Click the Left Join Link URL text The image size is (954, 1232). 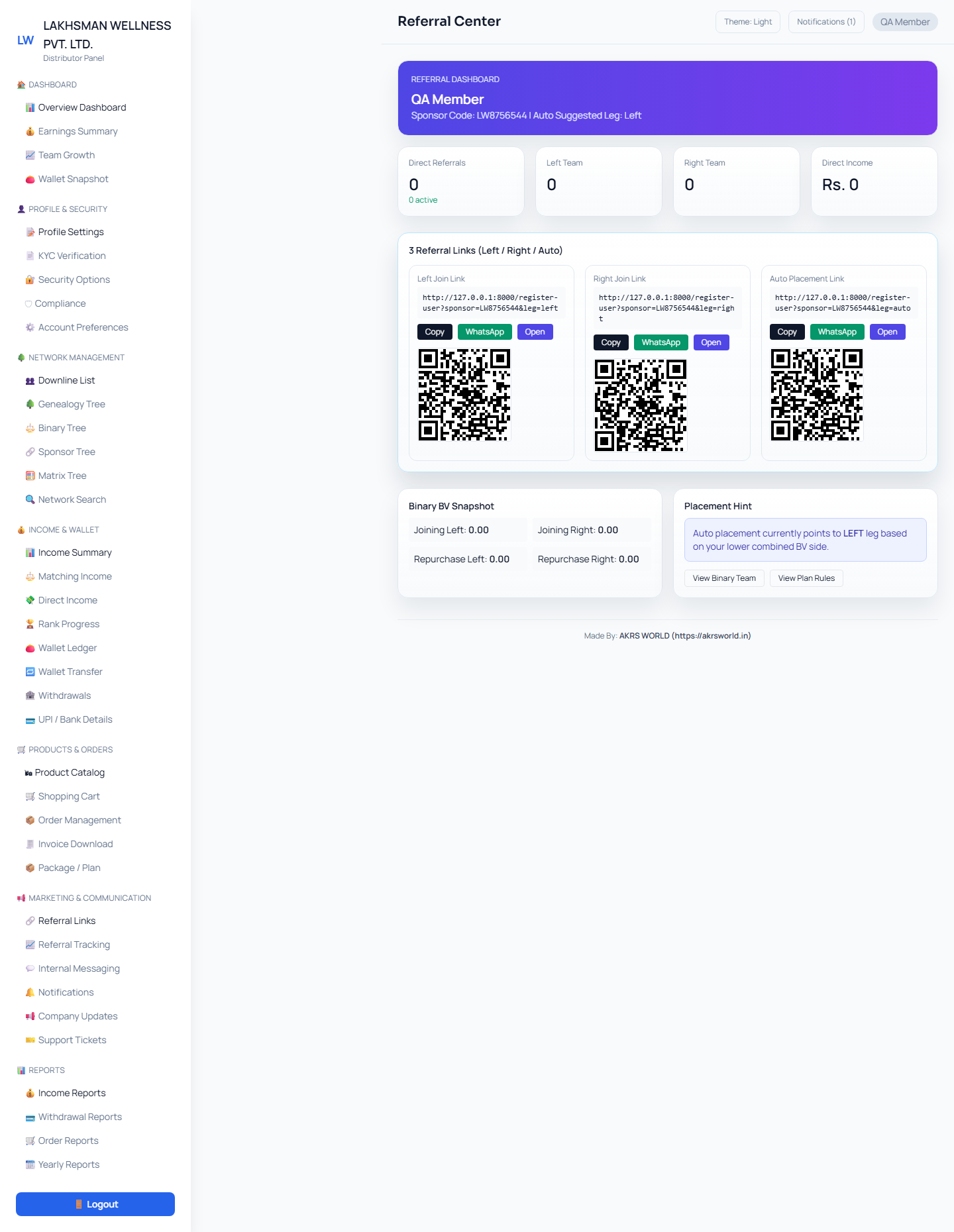point(490,303)
